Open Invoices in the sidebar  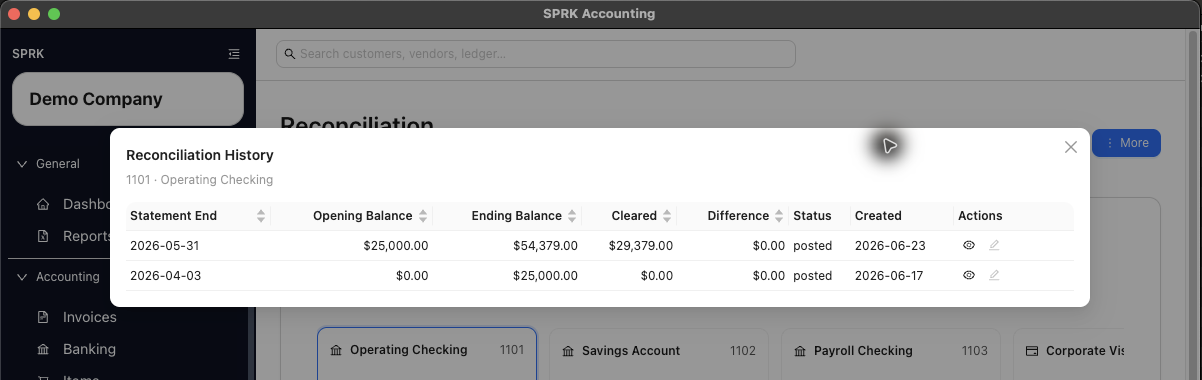(89, 317)
